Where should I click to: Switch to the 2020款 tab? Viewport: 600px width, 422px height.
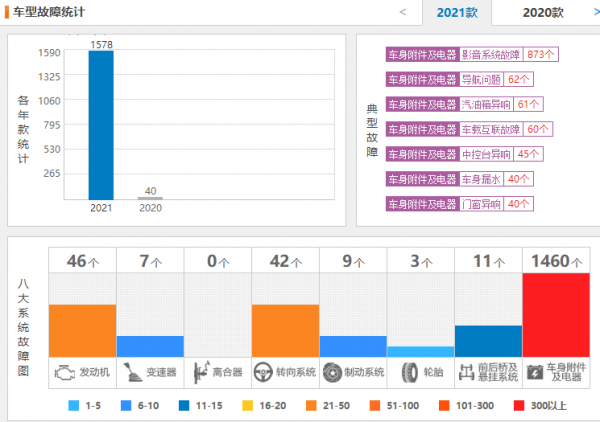coord(543,13)
